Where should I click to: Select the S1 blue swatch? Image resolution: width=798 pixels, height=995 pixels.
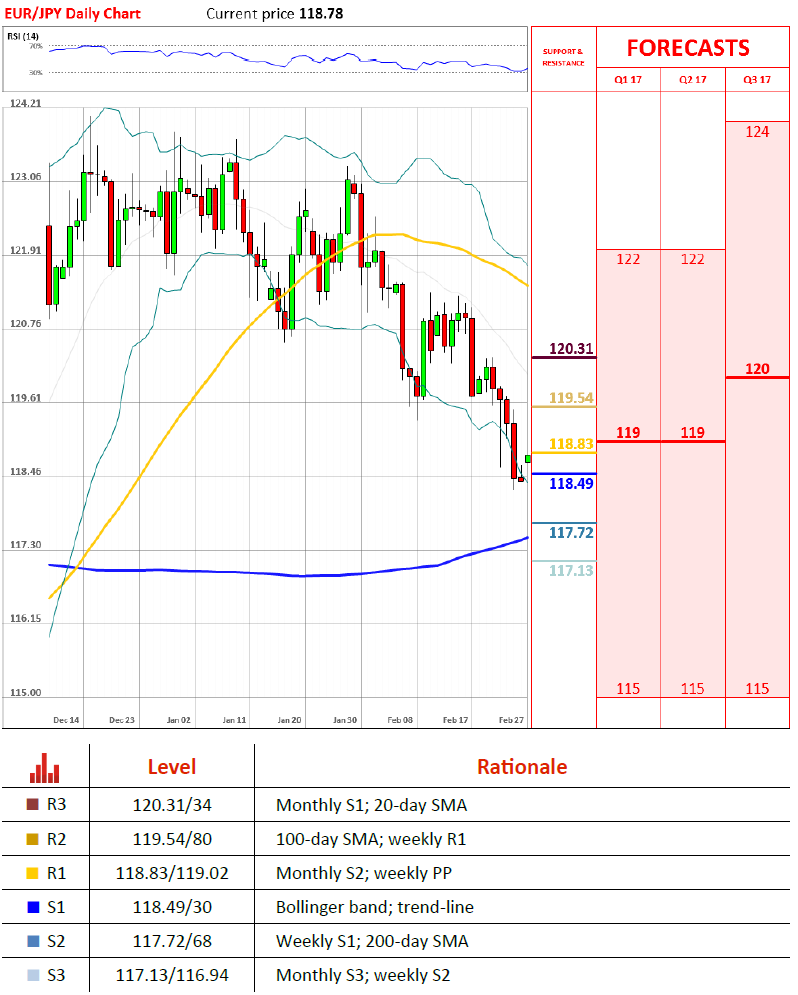click(34, 907)
